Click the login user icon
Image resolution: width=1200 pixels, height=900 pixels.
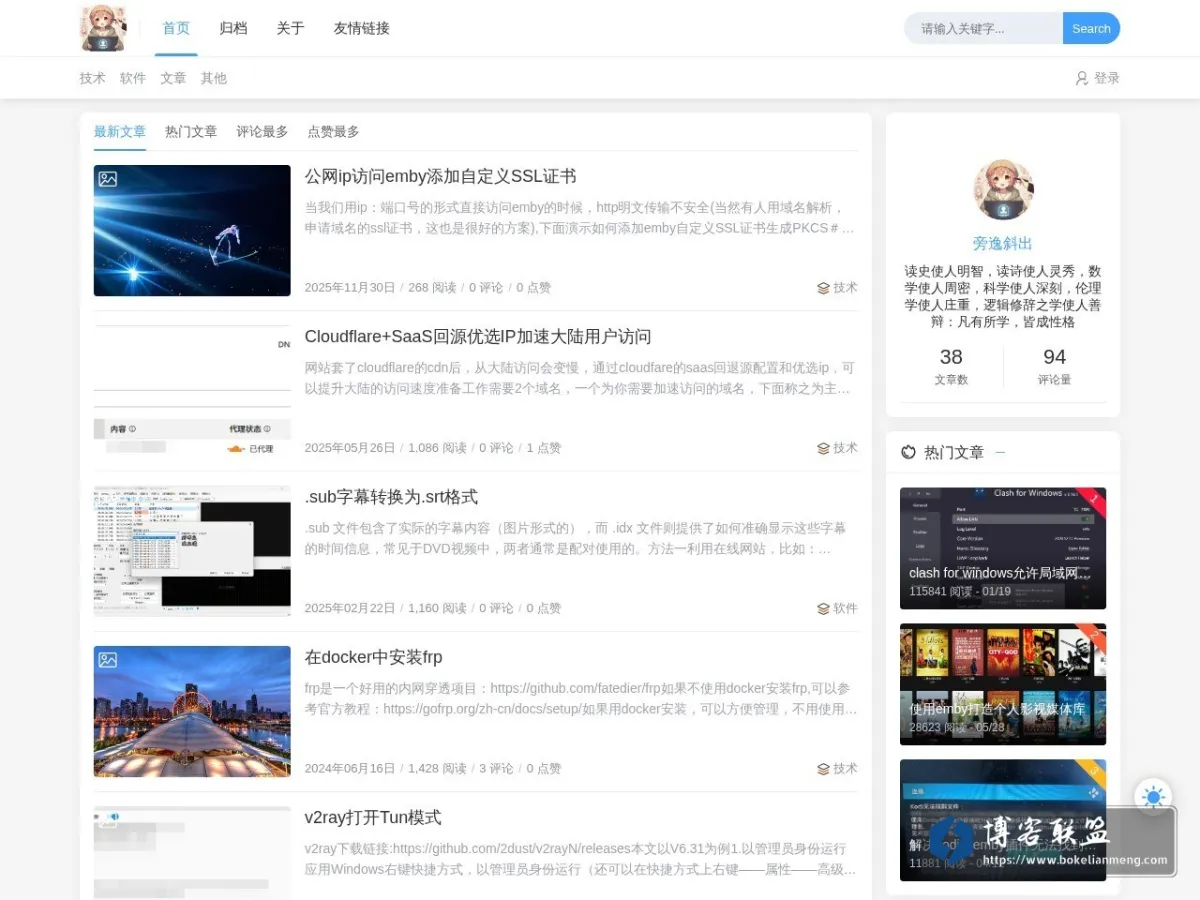click(1081, 78)
